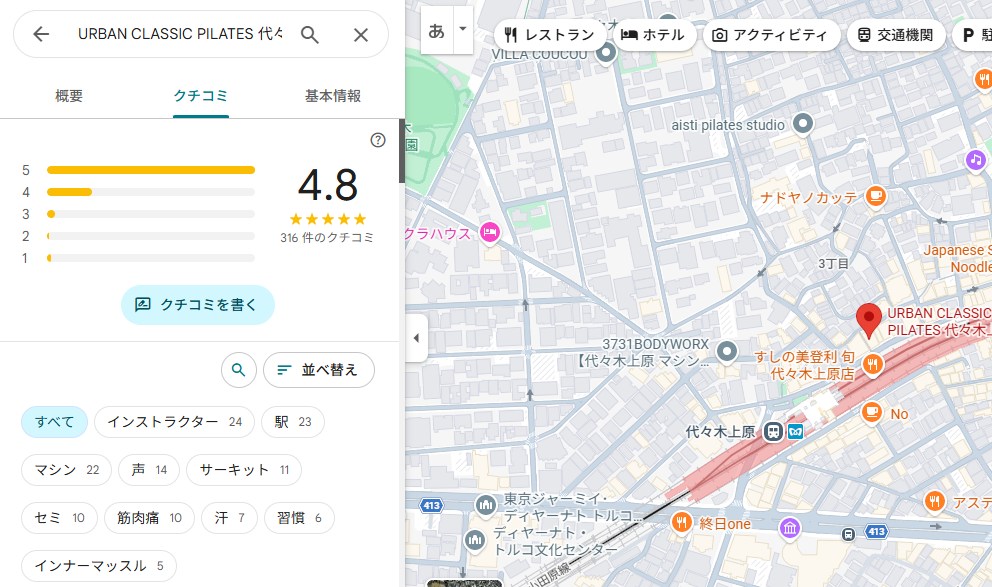Image resolution: width=992 pixels, height=587 pixels.
Task: Filter reviews by マシン chip
Action: coord(66,470)
